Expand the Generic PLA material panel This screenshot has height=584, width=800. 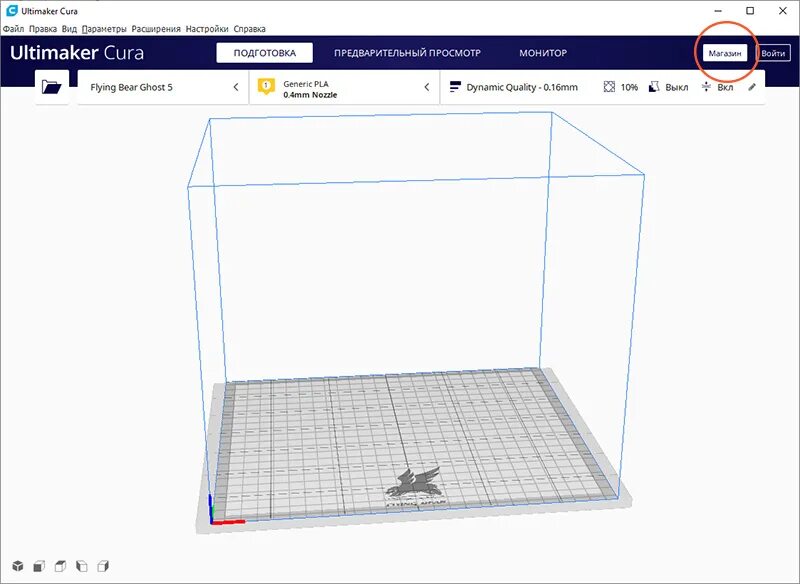[x=344, y=87]
